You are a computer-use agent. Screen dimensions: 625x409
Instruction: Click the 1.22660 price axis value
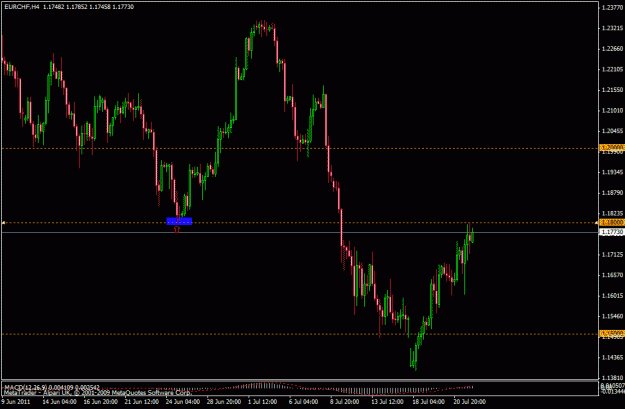[x=613, y=49]
